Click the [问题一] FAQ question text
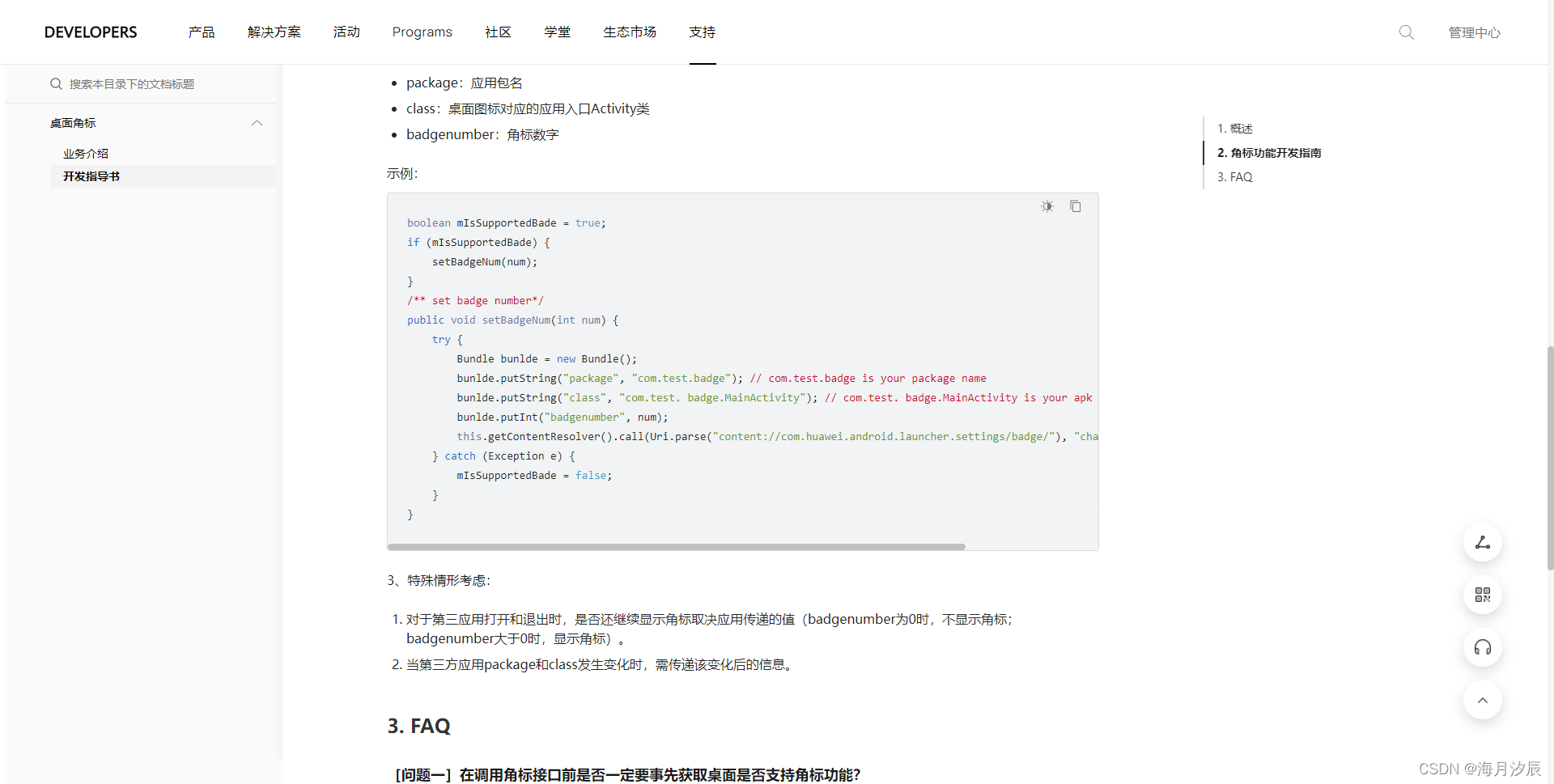Screen dimensions: 1554x784 [627, 775]
